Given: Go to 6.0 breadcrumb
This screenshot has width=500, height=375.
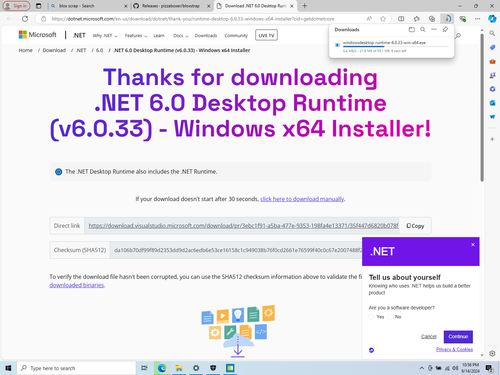Looking at the screenshot, I should (x=99, y=50).
